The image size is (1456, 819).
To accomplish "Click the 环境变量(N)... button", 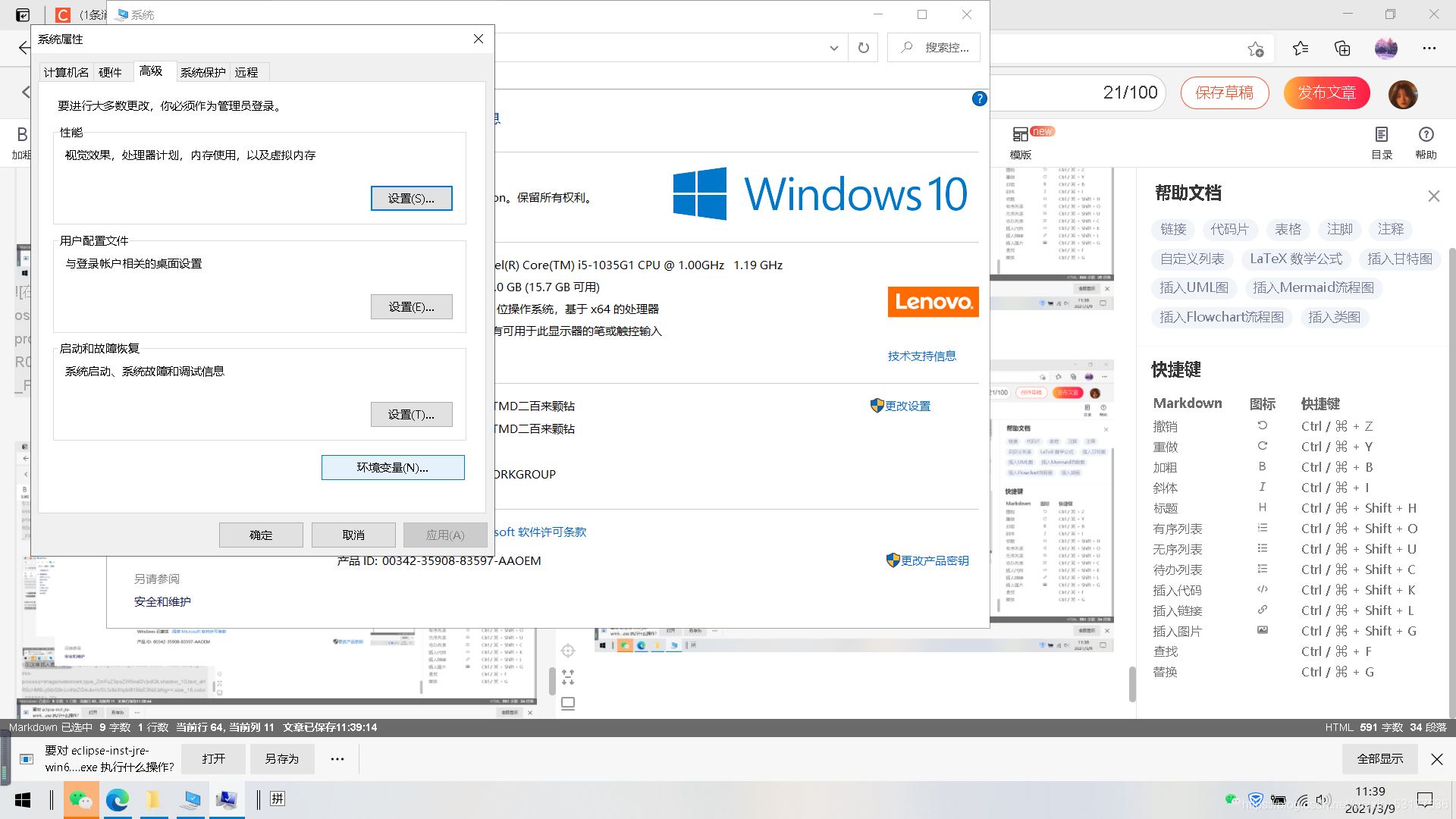I will tap(393, 467).
